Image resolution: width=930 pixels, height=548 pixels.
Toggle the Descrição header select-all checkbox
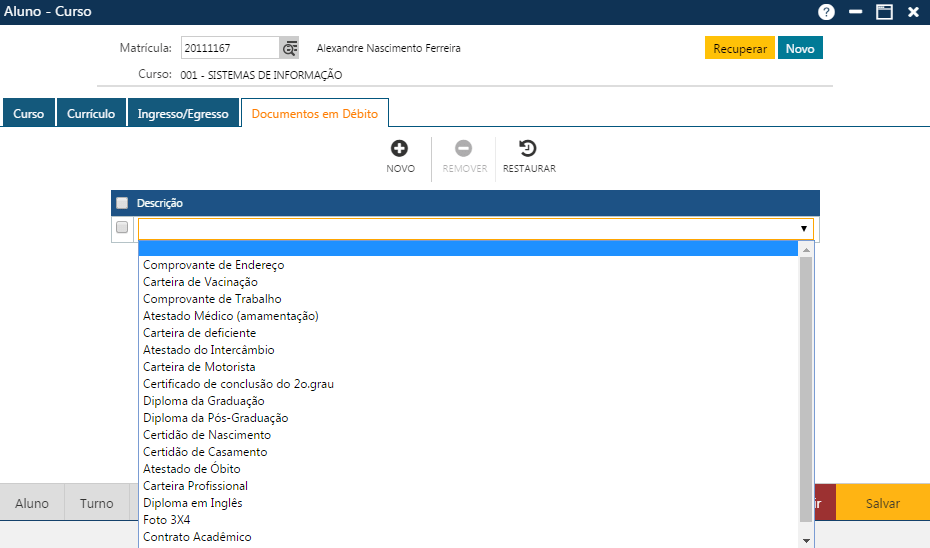(122, 203)
